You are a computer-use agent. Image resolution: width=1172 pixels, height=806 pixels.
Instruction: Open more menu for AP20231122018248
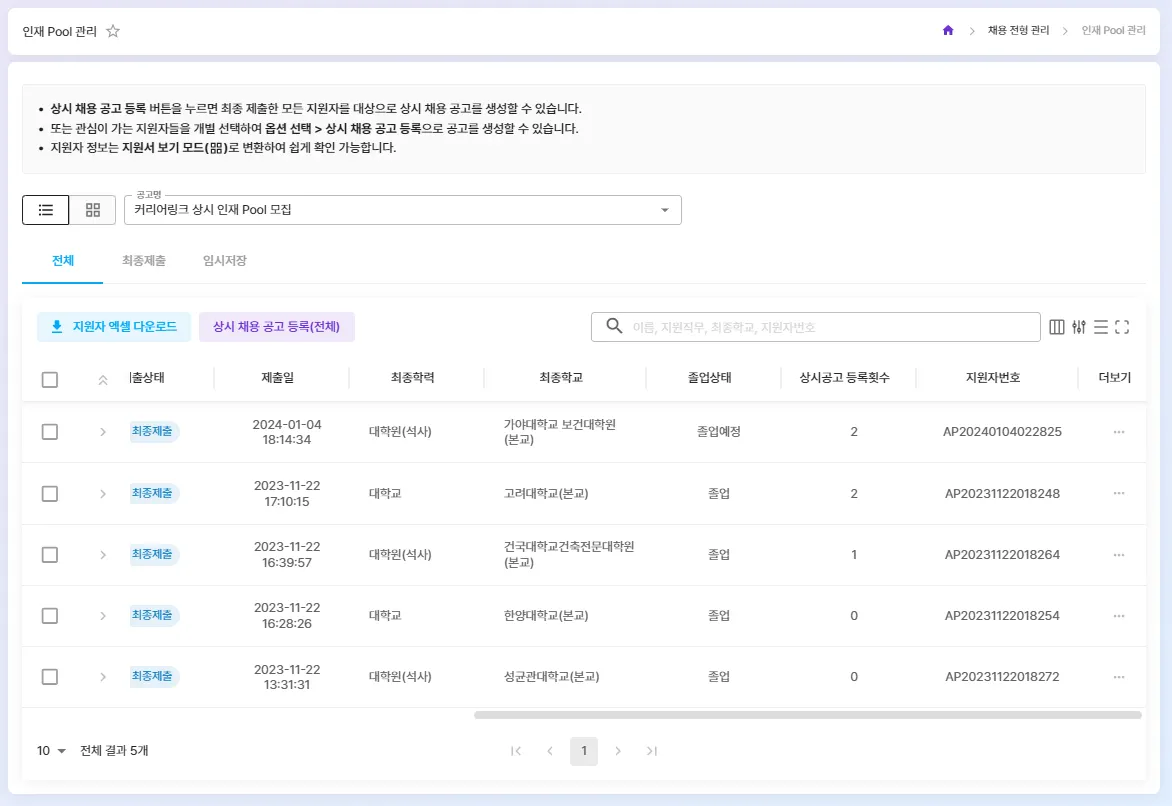point(1119,493)
